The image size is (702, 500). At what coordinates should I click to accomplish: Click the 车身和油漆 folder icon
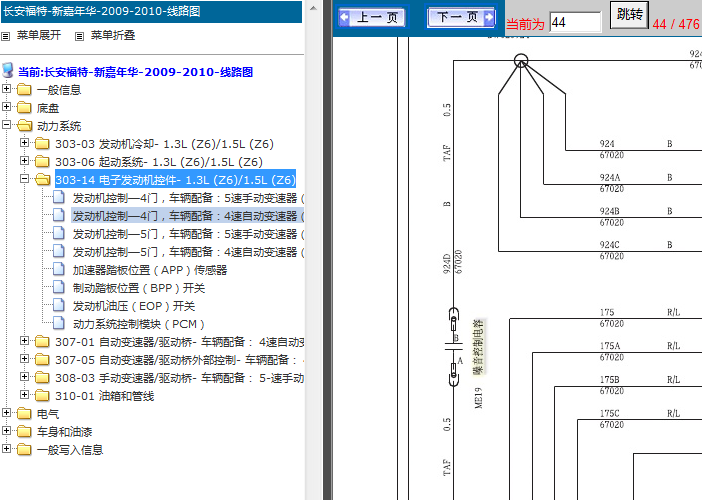[24, 432]
